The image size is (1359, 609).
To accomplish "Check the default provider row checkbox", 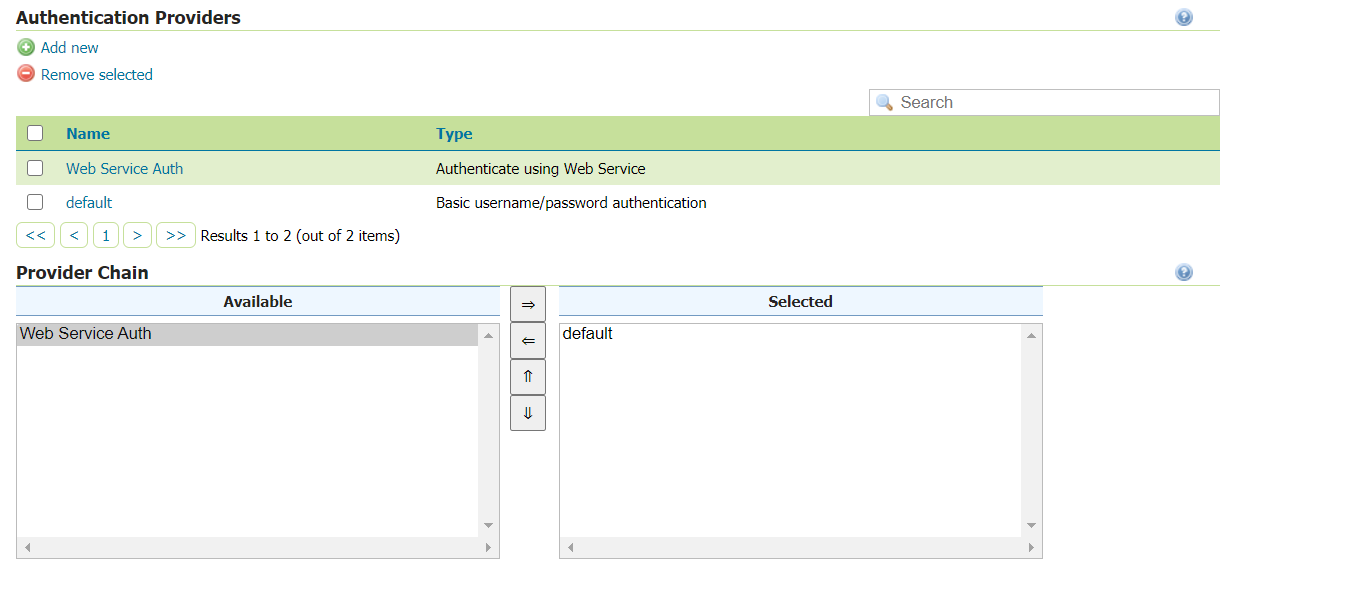I will (35, 202).
